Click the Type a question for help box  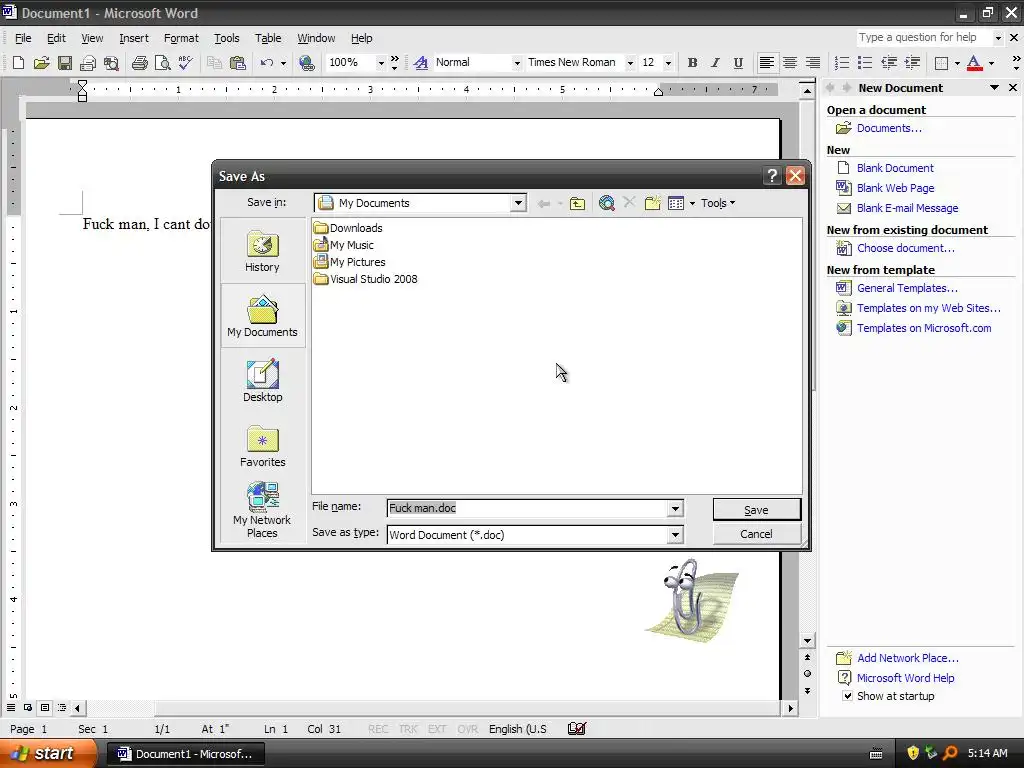pyautogui.click(x=924, y=37)
